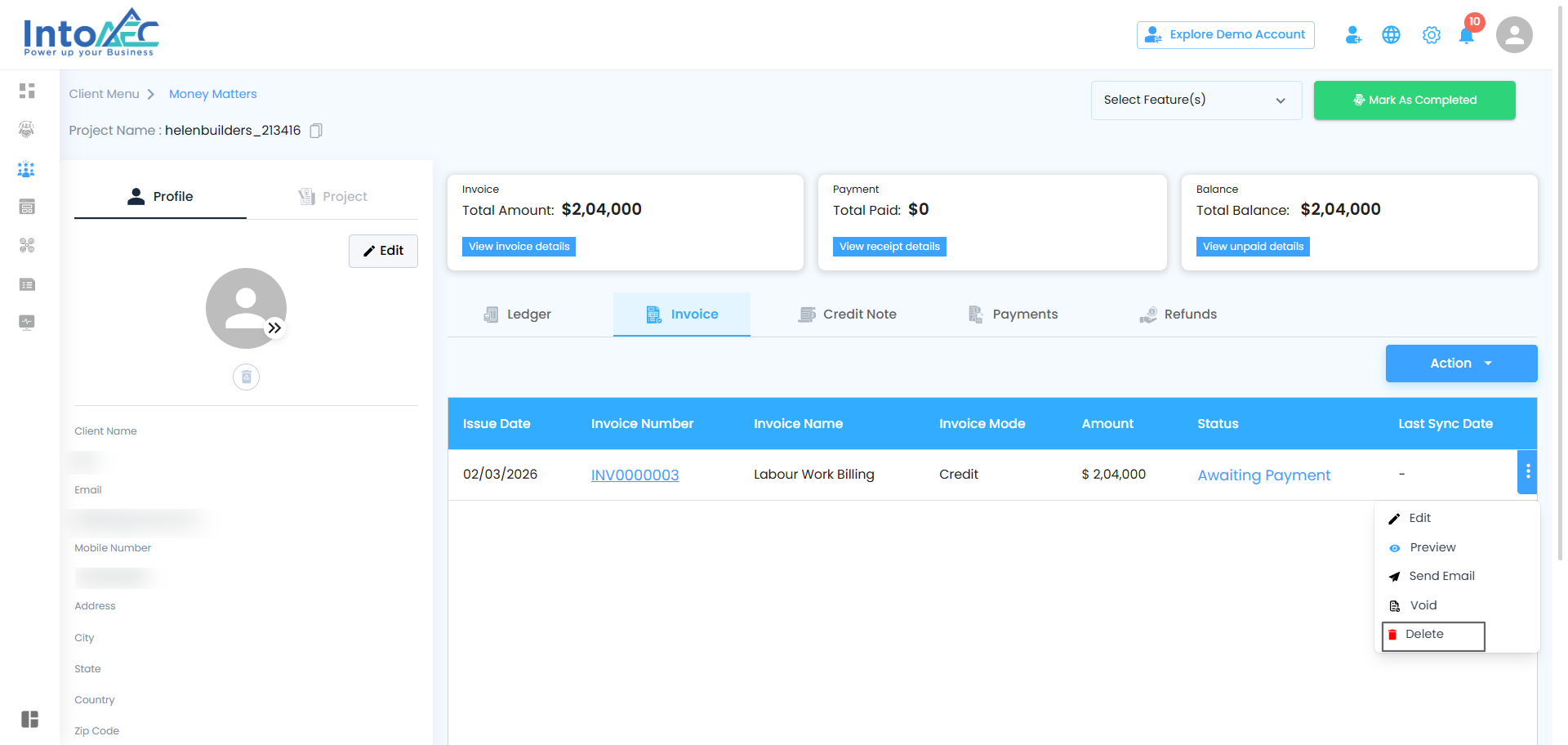Open row options three-dot menu

click(x=1527, y=472)
